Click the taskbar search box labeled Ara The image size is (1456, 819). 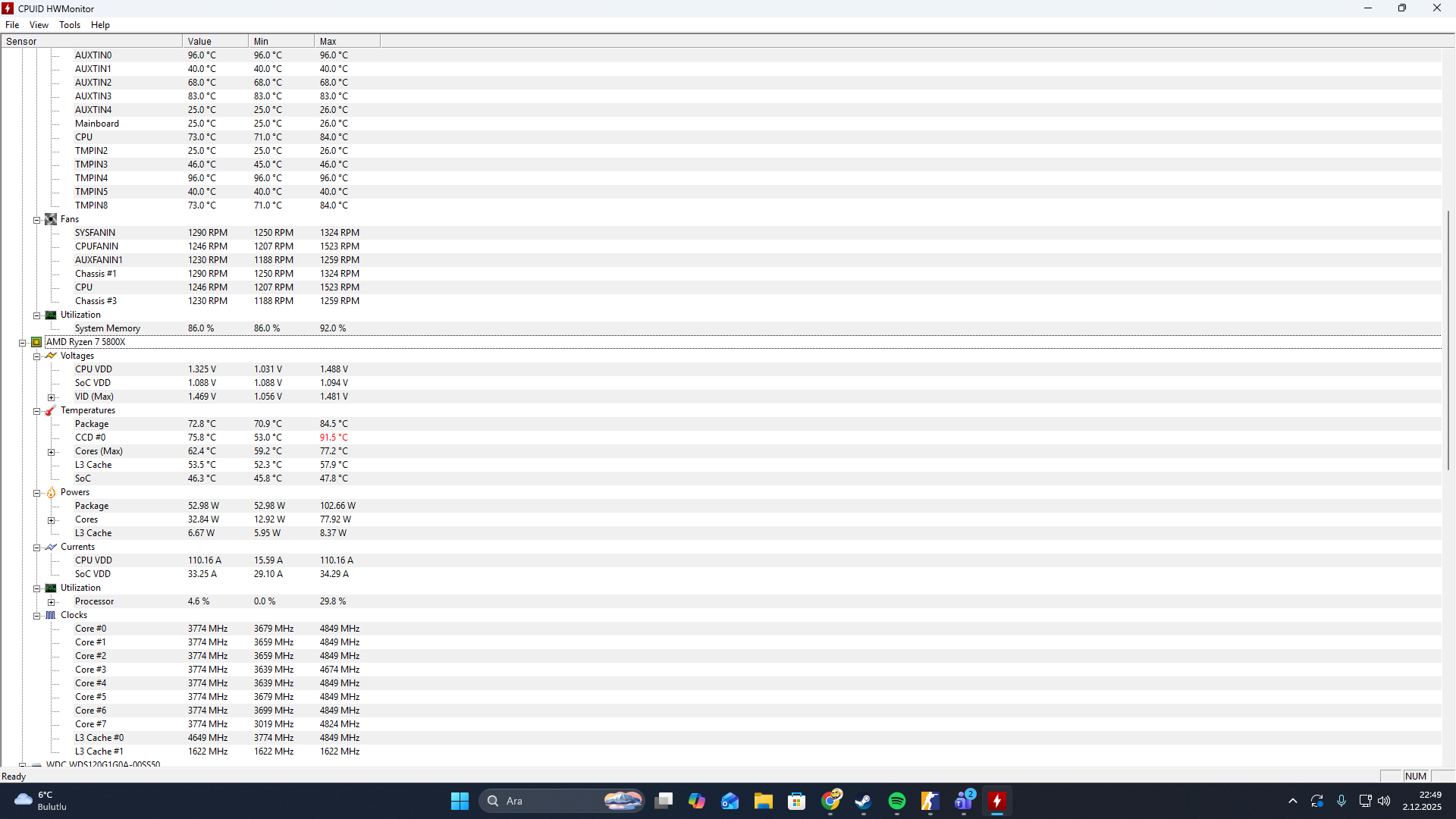click(561, 801)
